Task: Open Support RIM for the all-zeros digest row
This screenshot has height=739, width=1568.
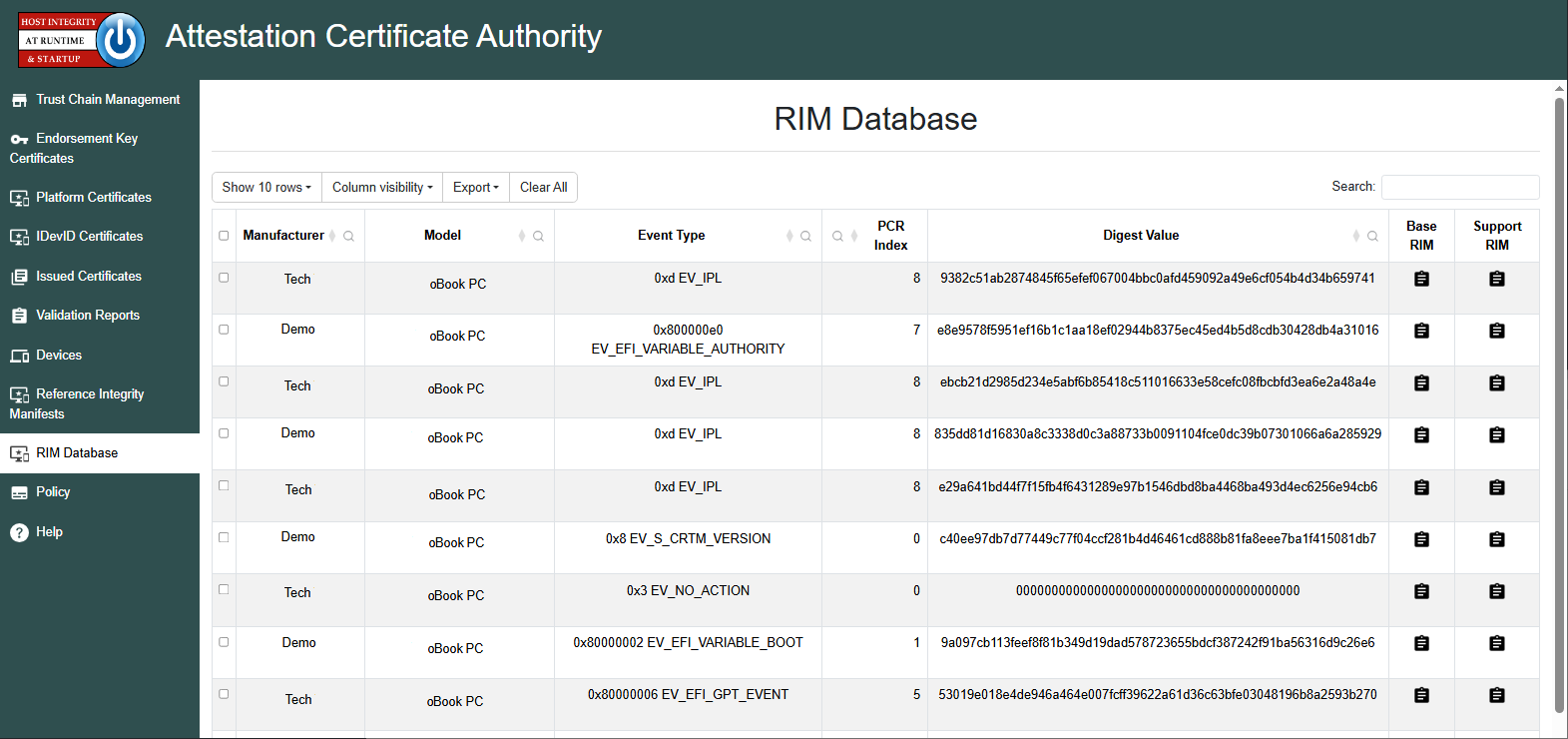Action: coord(1496,591)
